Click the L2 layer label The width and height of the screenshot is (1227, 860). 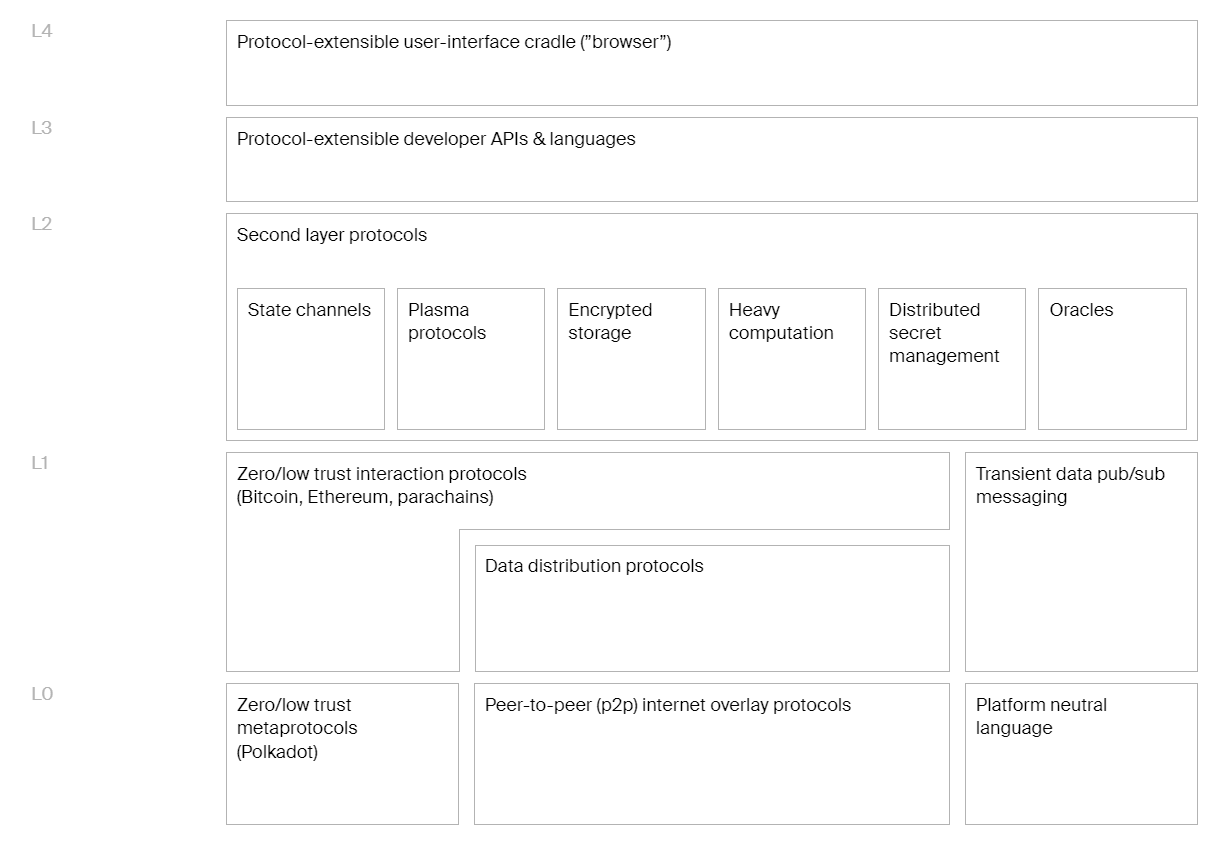click(41, 223)
